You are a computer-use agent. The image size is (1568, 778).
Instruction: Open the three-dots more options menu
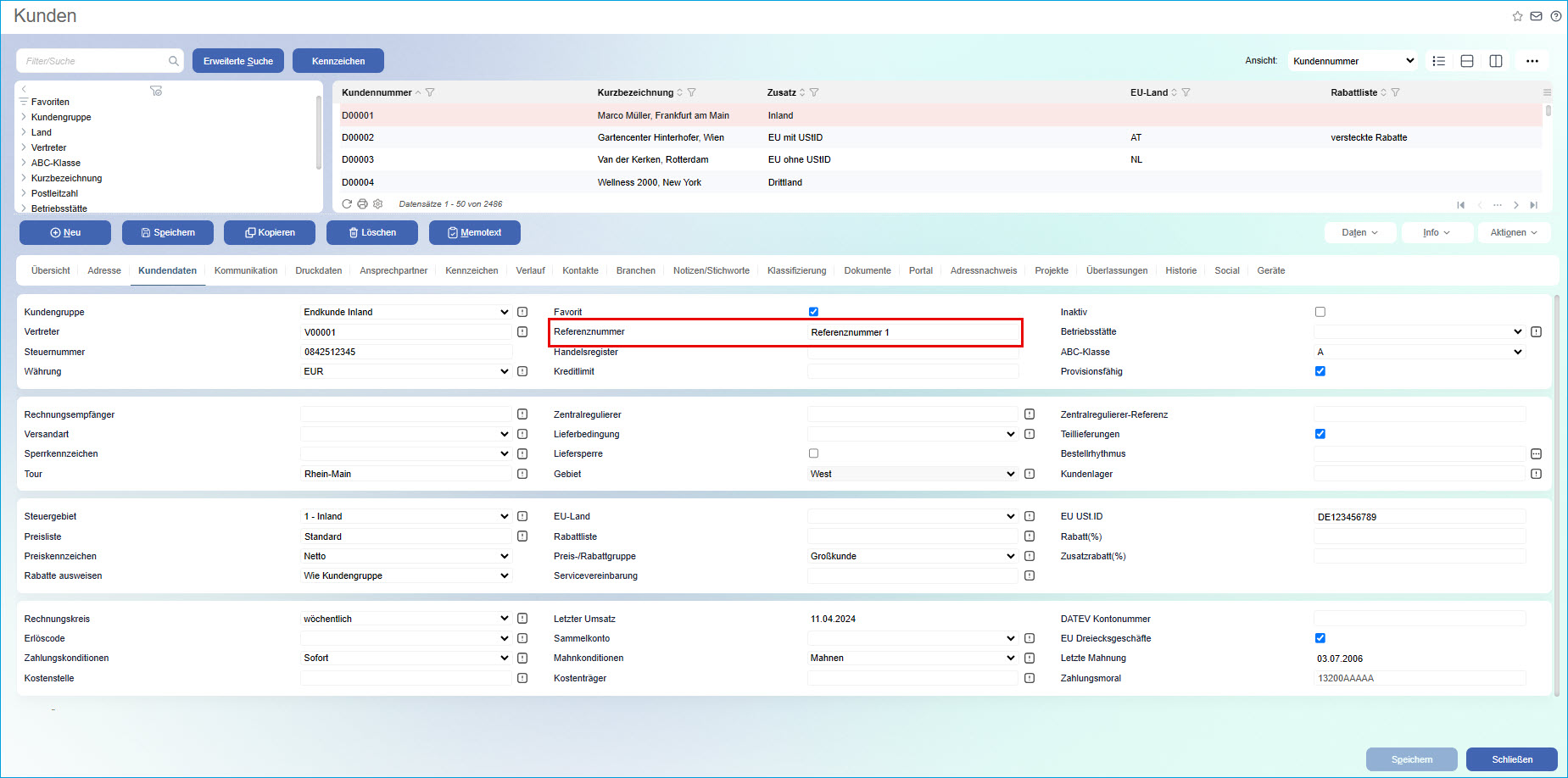(1532, 61)
